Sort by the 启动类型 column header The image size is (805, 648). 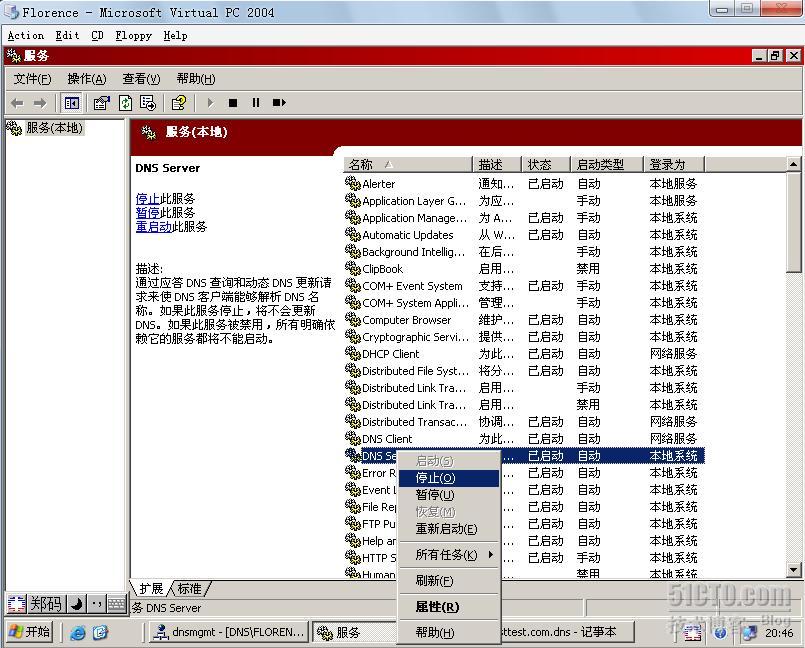tap(607, 164)
